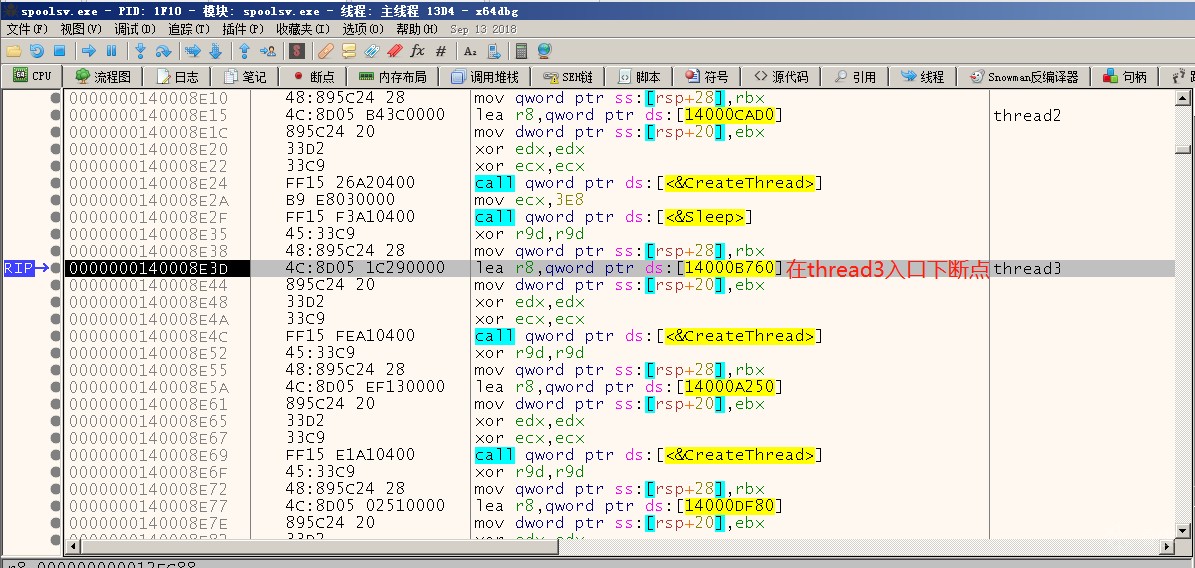The height and width of the screenshot is (568, 1195).
Task: Open bookmarks red tag icon
Action: coord(394,51)
